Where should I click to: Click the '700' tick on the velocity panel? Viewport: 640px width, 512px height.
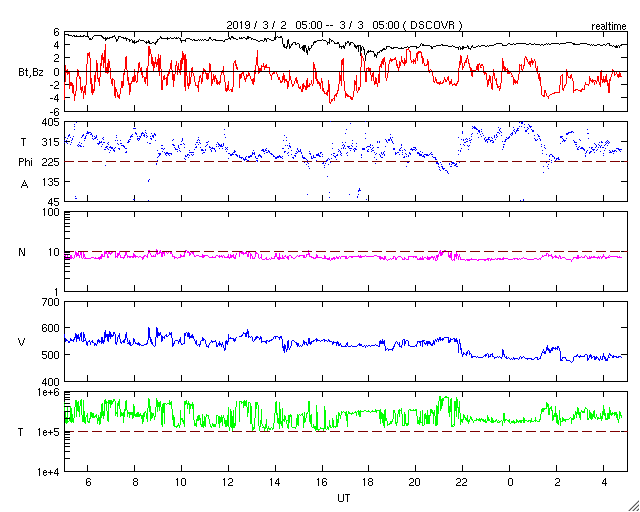[51, 303]
